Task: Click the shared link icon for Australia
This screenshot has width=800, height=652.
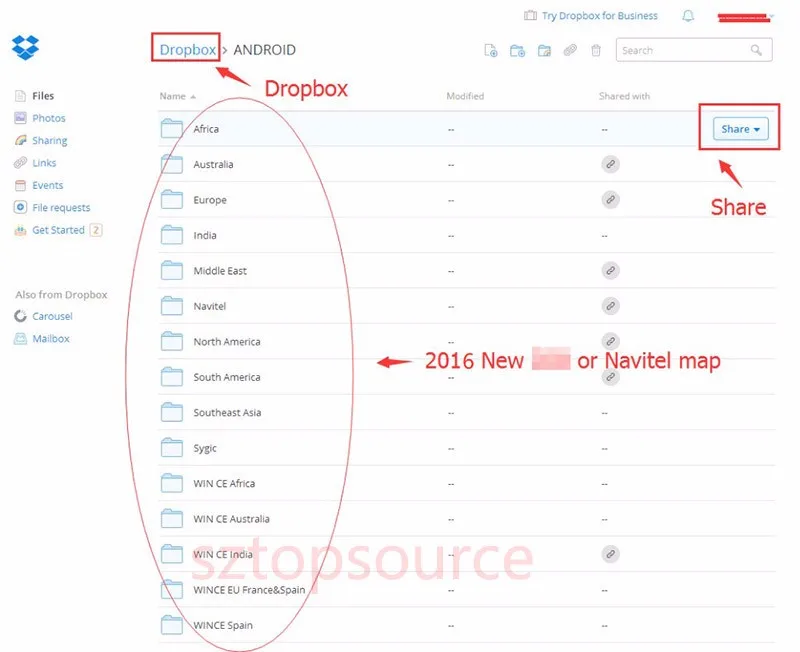Action: pyautogui.click(x=610, y=164)
